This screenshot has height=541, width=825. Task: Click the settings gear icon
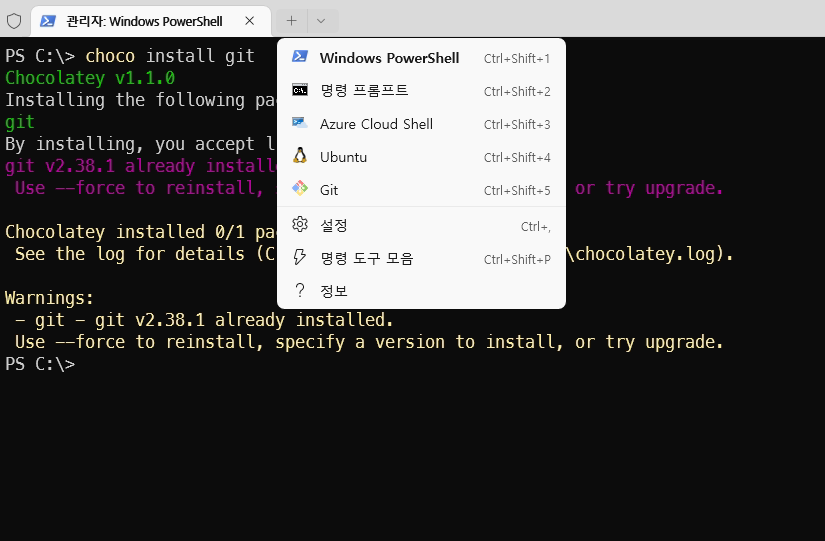coord(300,224)
